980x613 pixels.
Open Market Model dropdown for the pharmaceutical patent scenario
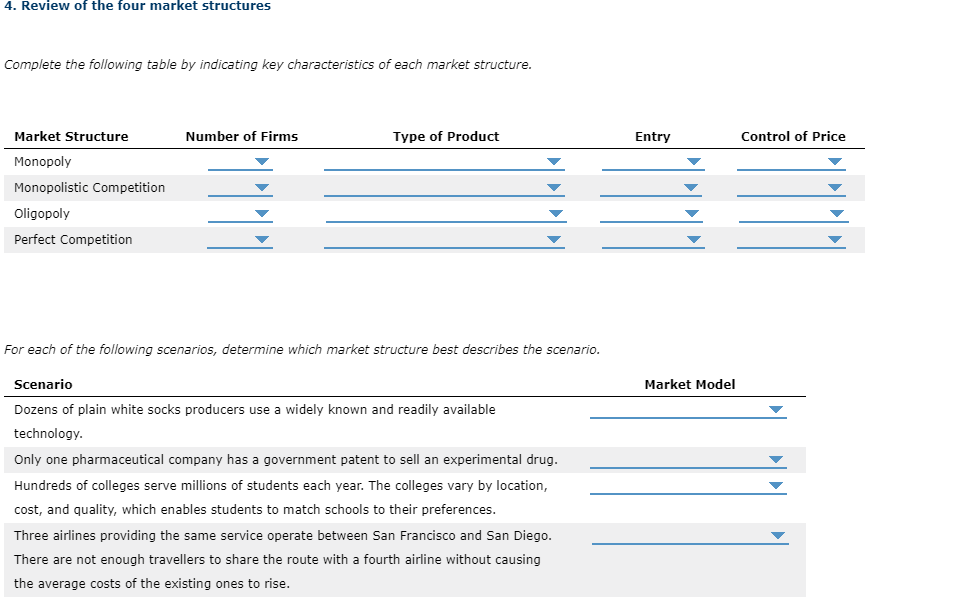[776, 459]
